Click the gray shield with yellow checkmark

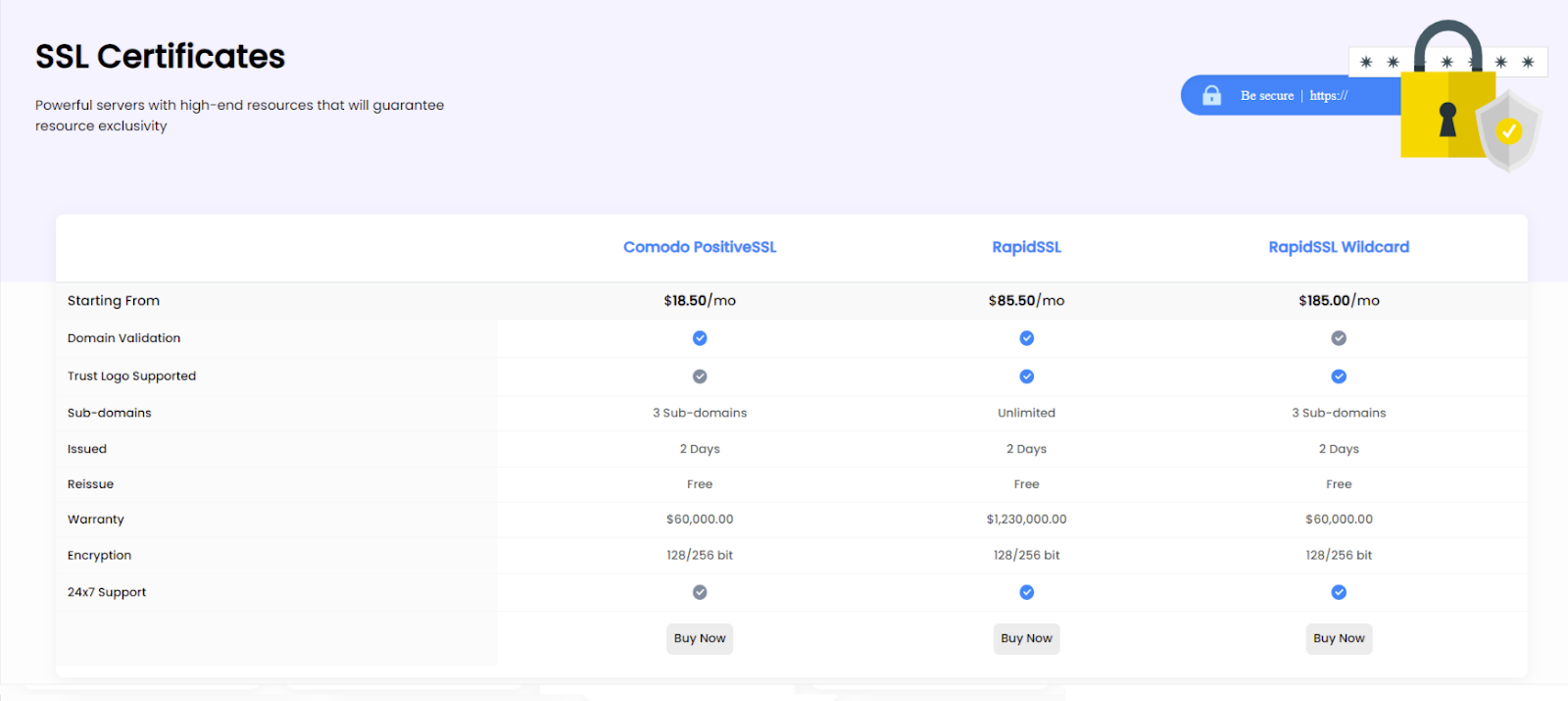[x=1509, y=131]
